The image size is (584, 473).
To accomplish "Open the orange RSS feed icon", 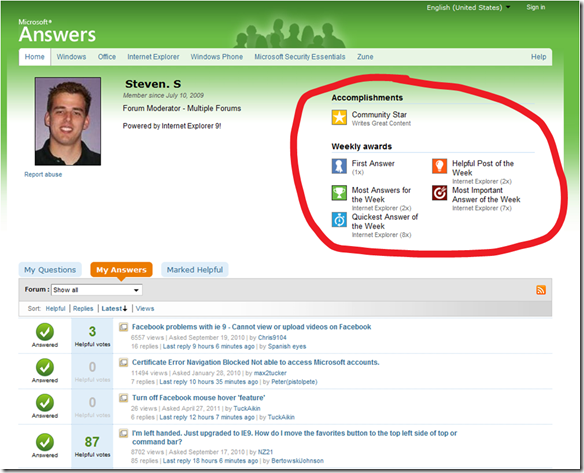I will [x=541, y=290].
